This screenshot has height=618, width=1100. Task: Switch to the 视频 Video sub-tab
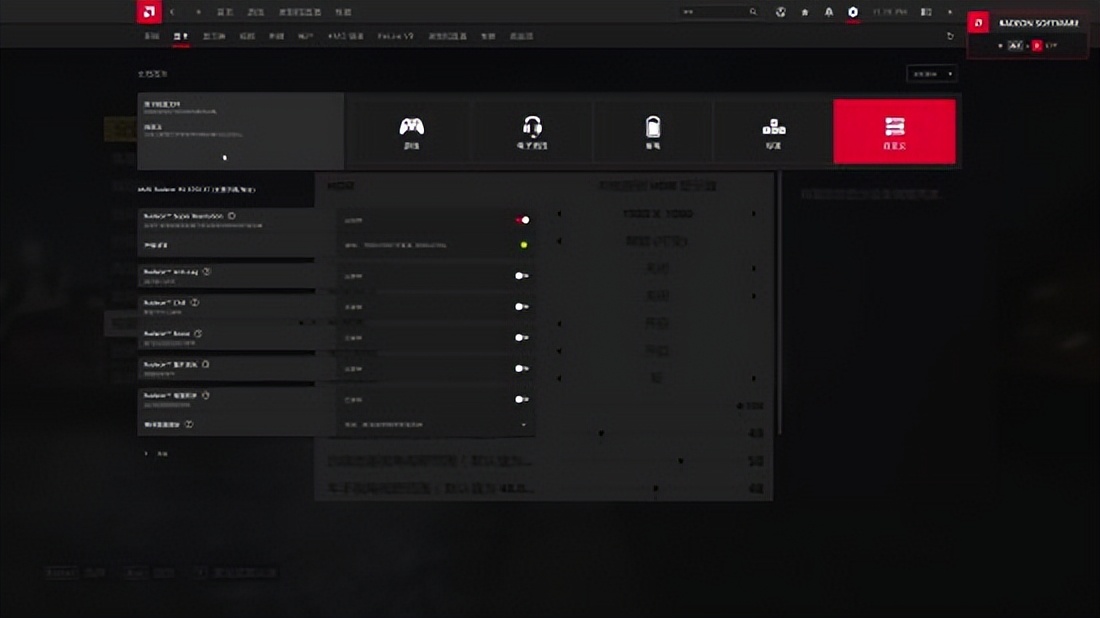[x=247, y=36]
